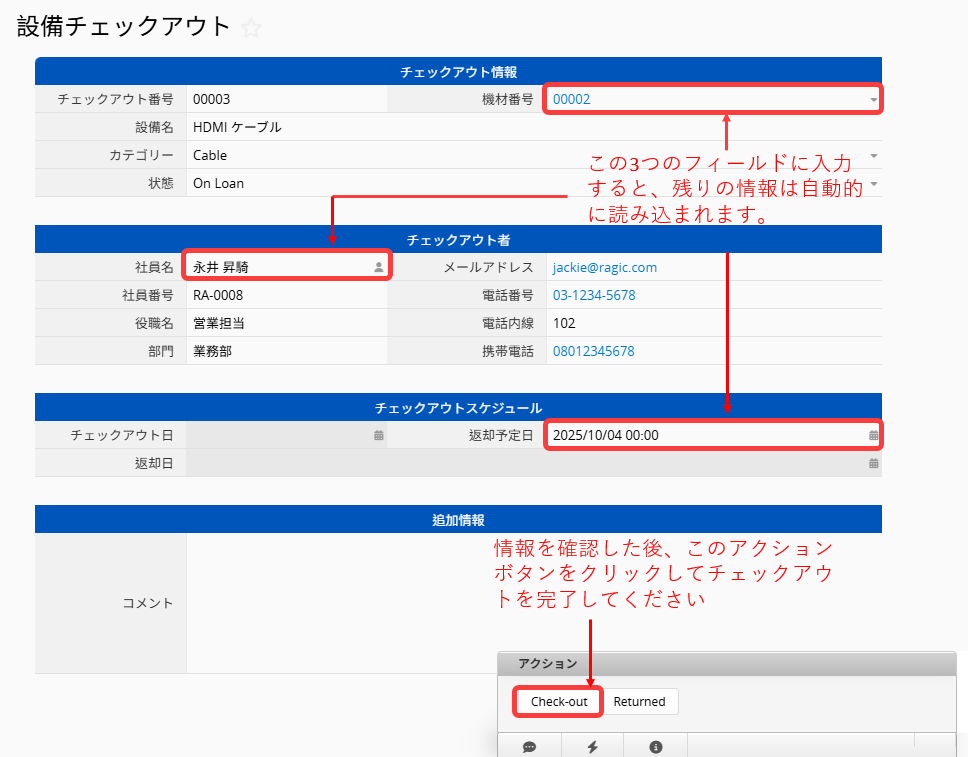Open the jackie@ragic.com email link

coord(604,267)
